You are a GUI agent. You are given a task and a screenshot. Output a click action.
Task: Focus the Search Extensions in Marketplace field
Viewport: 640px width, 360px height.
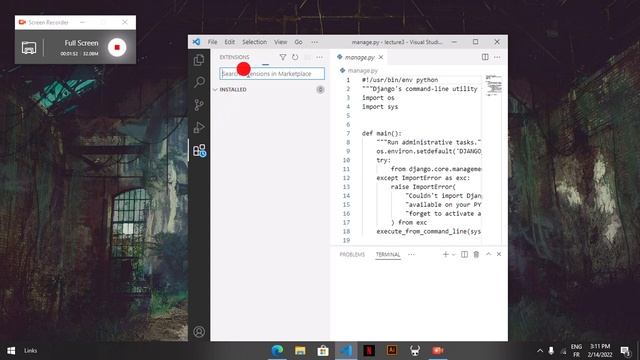[272, 74]
